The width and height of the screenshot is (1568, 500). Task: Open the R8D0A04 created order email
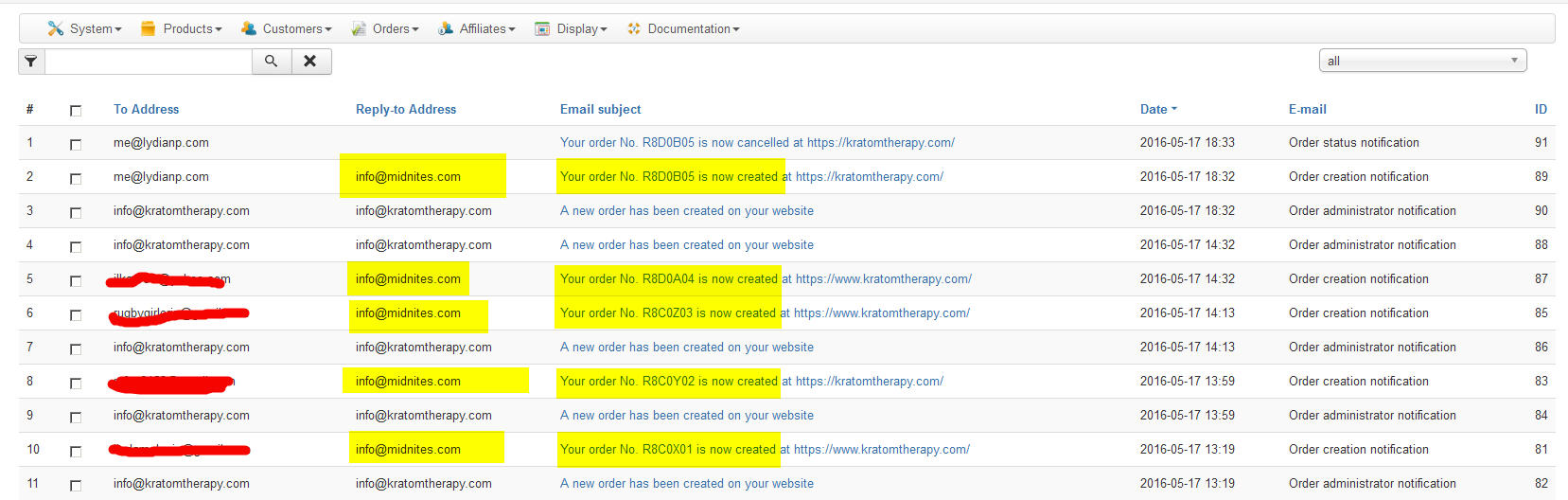[x=766, y=278]
